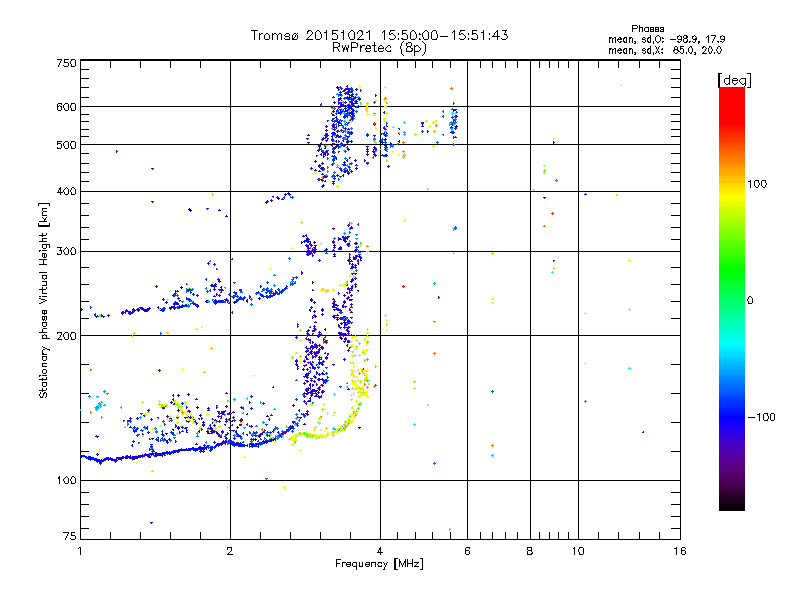Screen dimensions: 800x600
Task: Click the y-axis label '750'
Action: 66,63
